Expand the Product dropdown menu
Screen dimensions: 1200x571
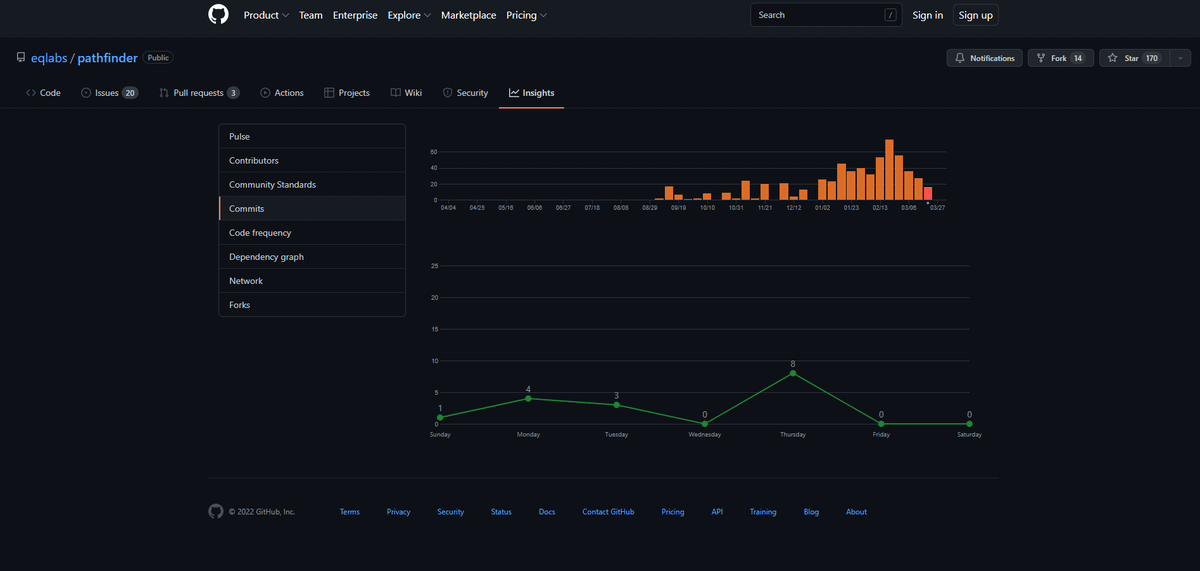click(x=266, y=16)
